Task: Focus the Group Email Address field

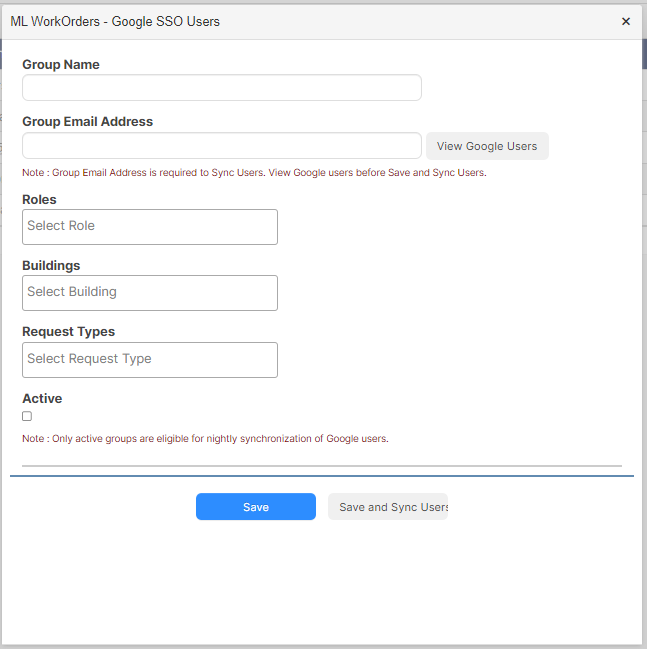Action: pyautogui.click(x=222, y=146)
